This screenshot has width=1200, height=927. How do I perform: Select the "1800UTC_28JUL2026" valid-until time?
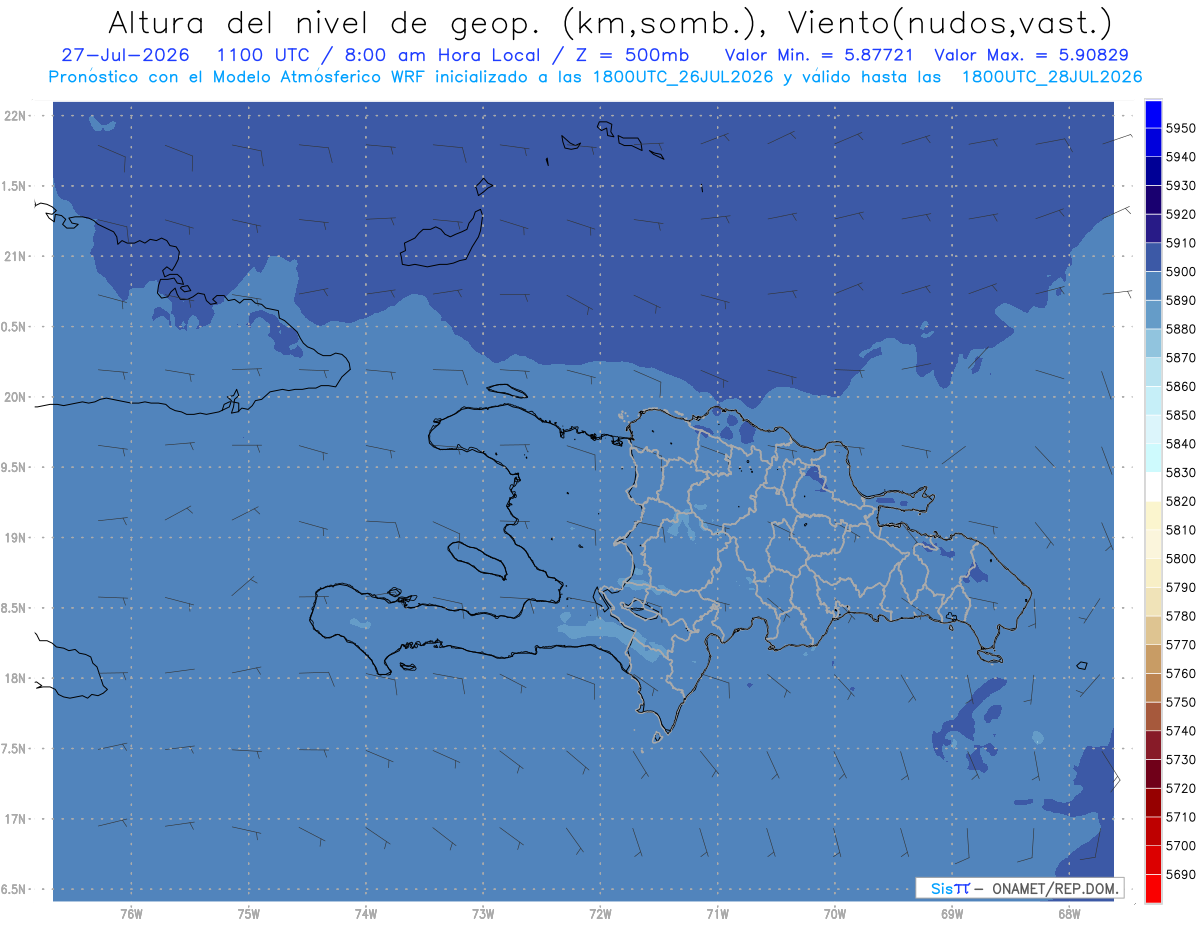(1052, 77)
